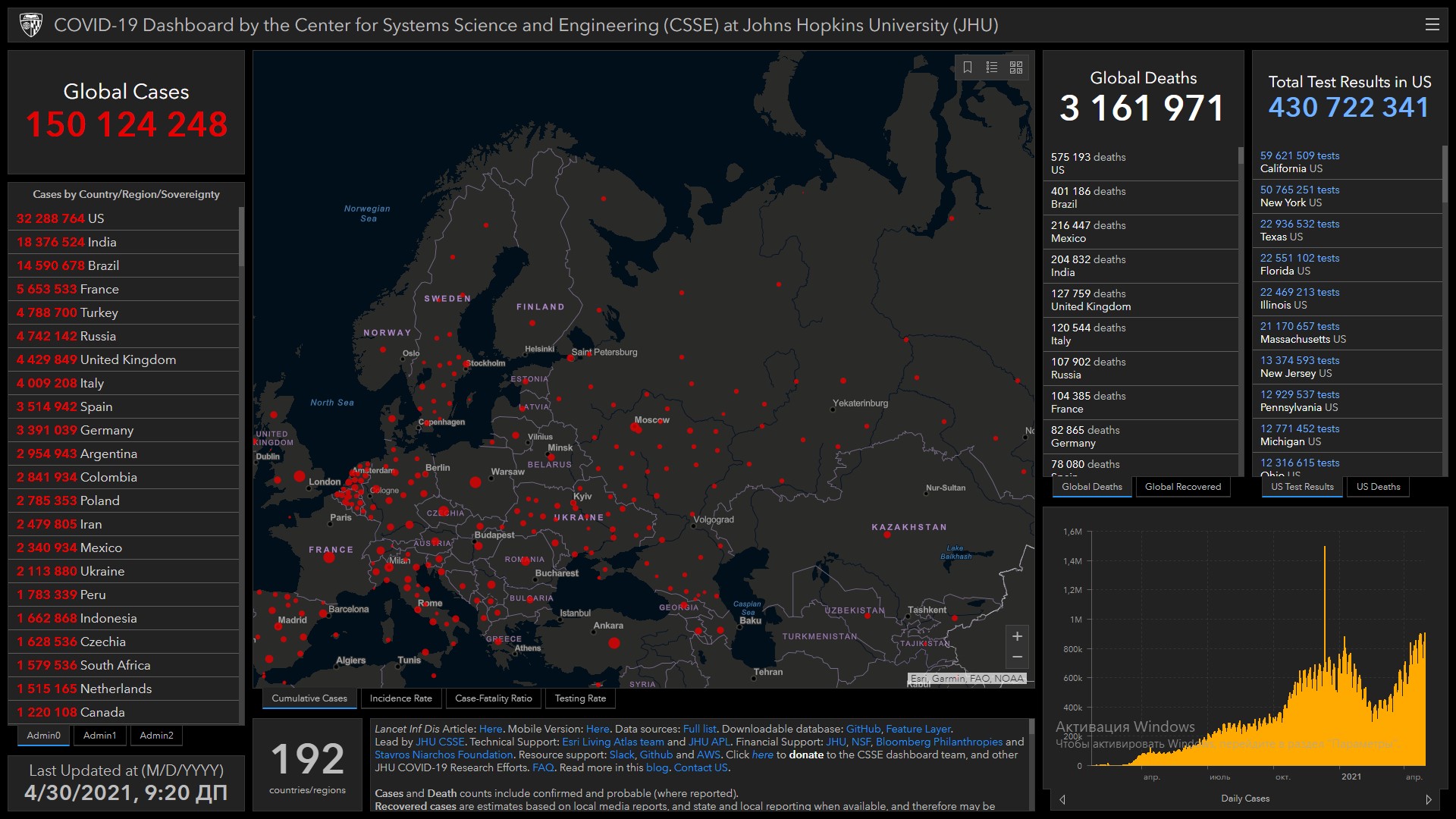Go to previous chart with left arrow
Viewport: 1456px width, 819px height.
point(1062,799)
